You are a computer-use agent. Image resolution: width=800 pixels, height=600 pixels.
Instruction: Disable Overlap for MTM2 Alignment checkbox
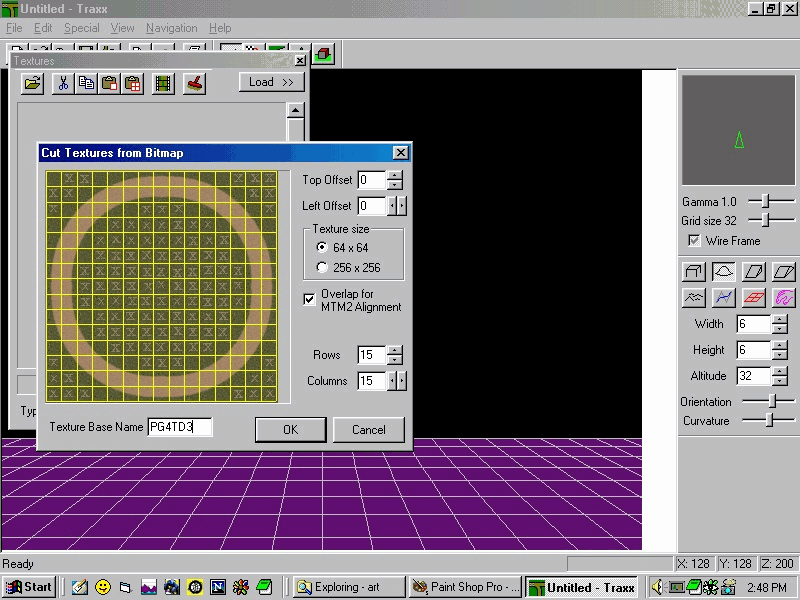tap(310, 299)
